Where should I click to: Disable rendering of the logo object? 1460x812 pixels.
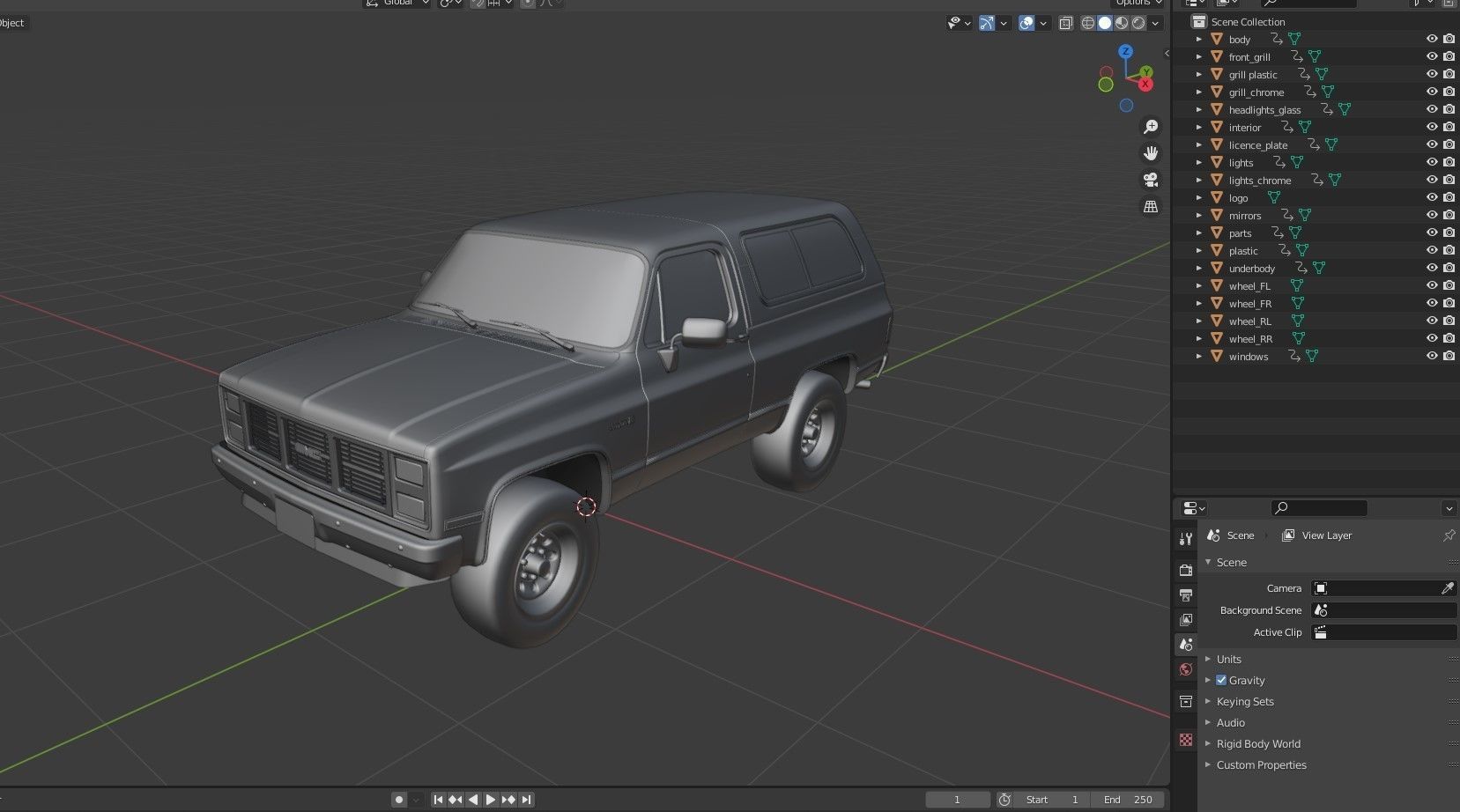click(x=1449, y=197)
